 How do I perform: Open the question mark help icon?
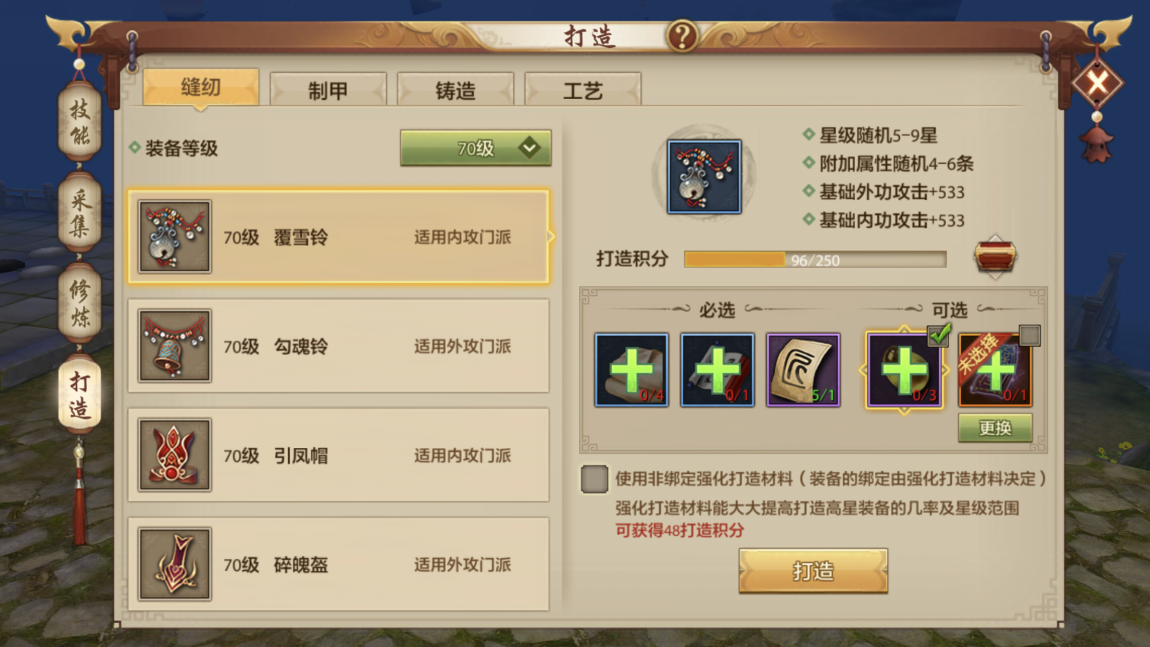[682, 35]
